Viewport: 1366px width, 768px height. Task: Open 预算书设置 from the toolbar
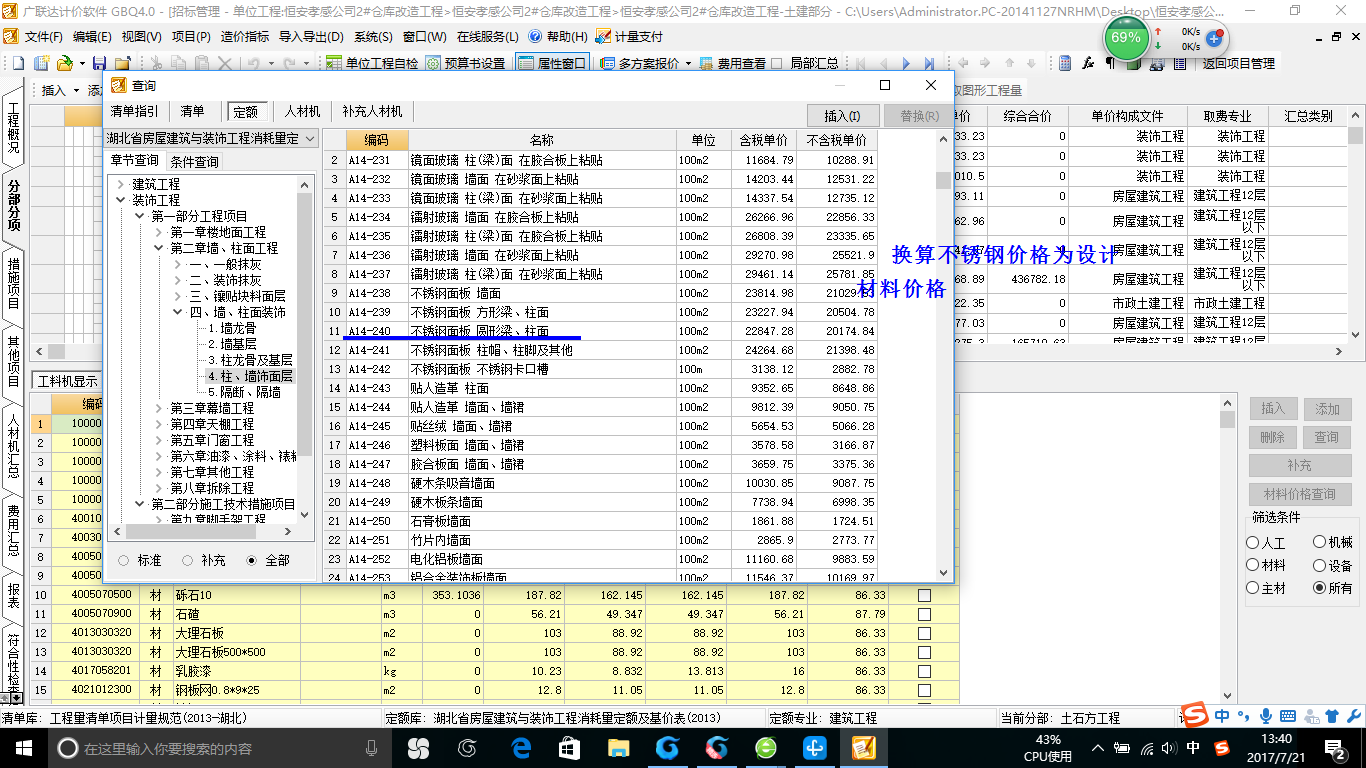tap(466, 63)
